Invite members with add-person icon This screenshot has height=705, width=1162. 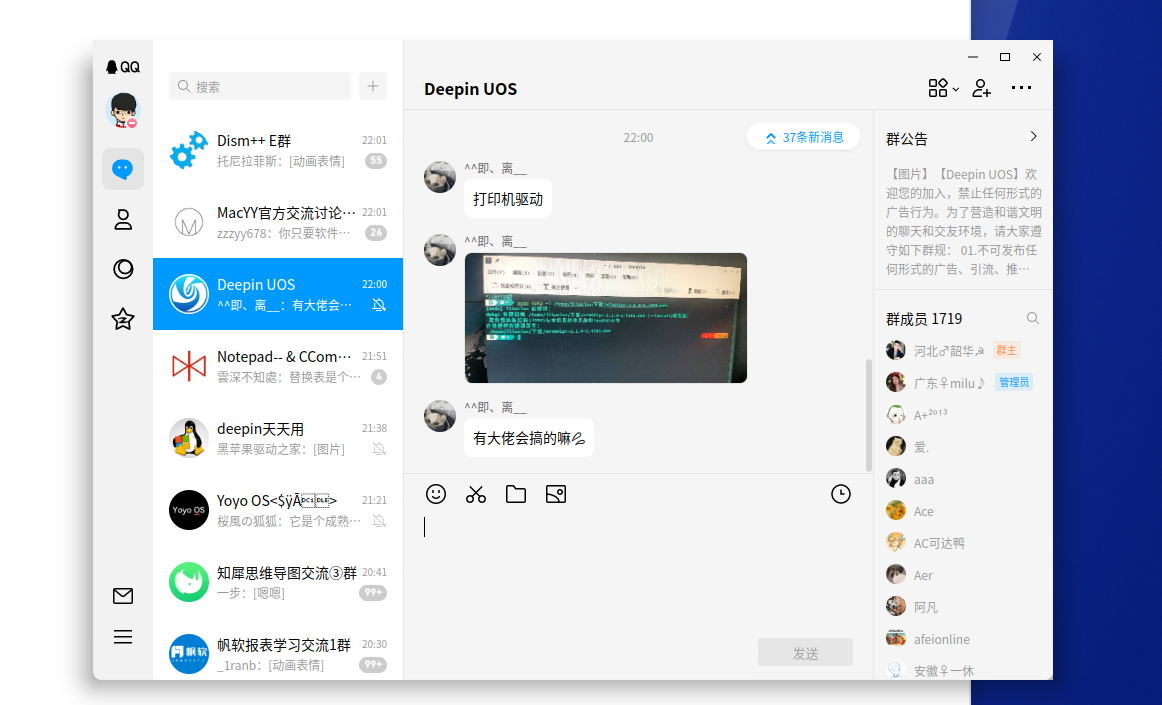[x=982, y=88]
